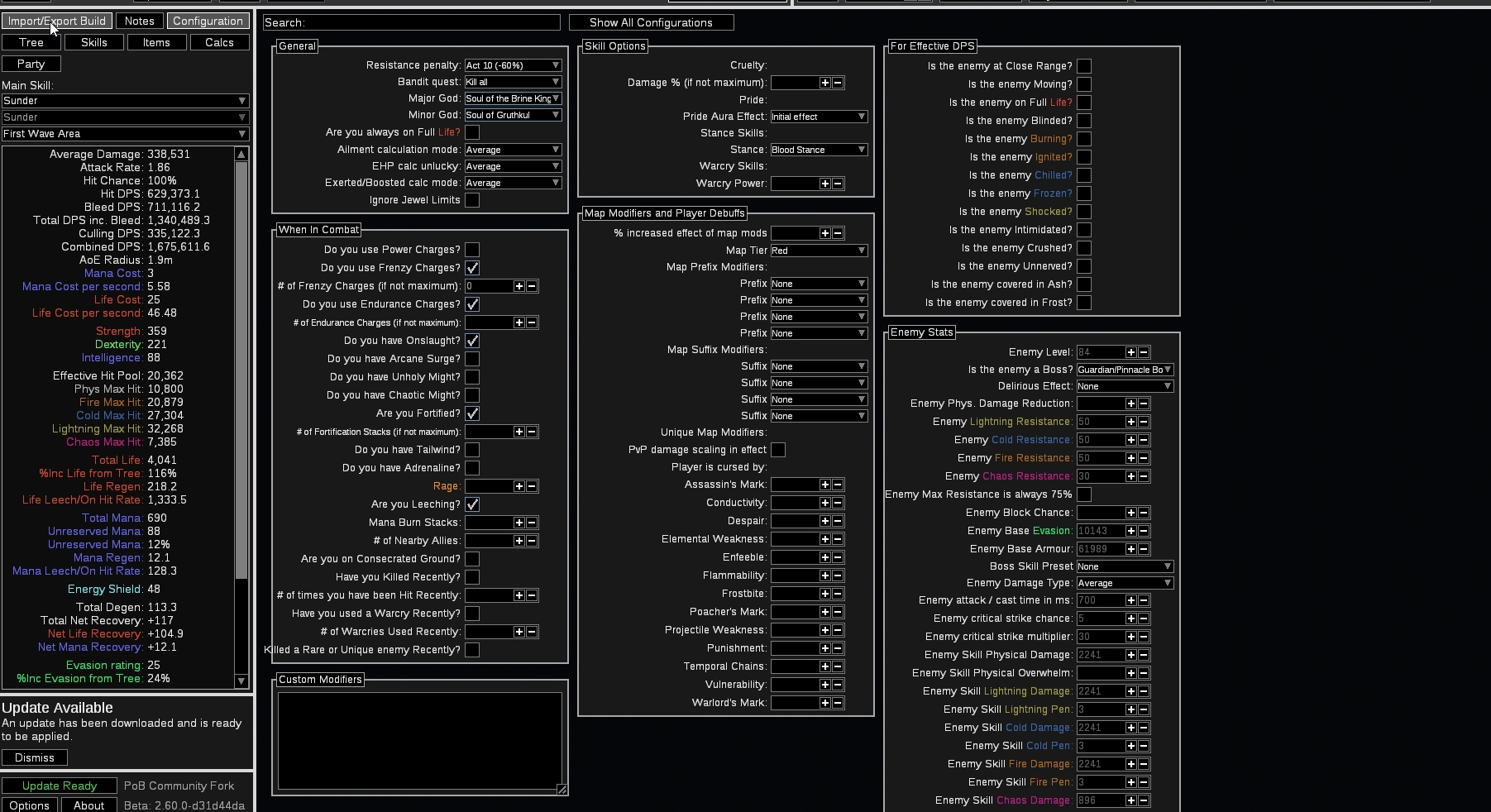Open the Skills tab
This screenshot has width=1491, height=812.
(x=94, y=42)
